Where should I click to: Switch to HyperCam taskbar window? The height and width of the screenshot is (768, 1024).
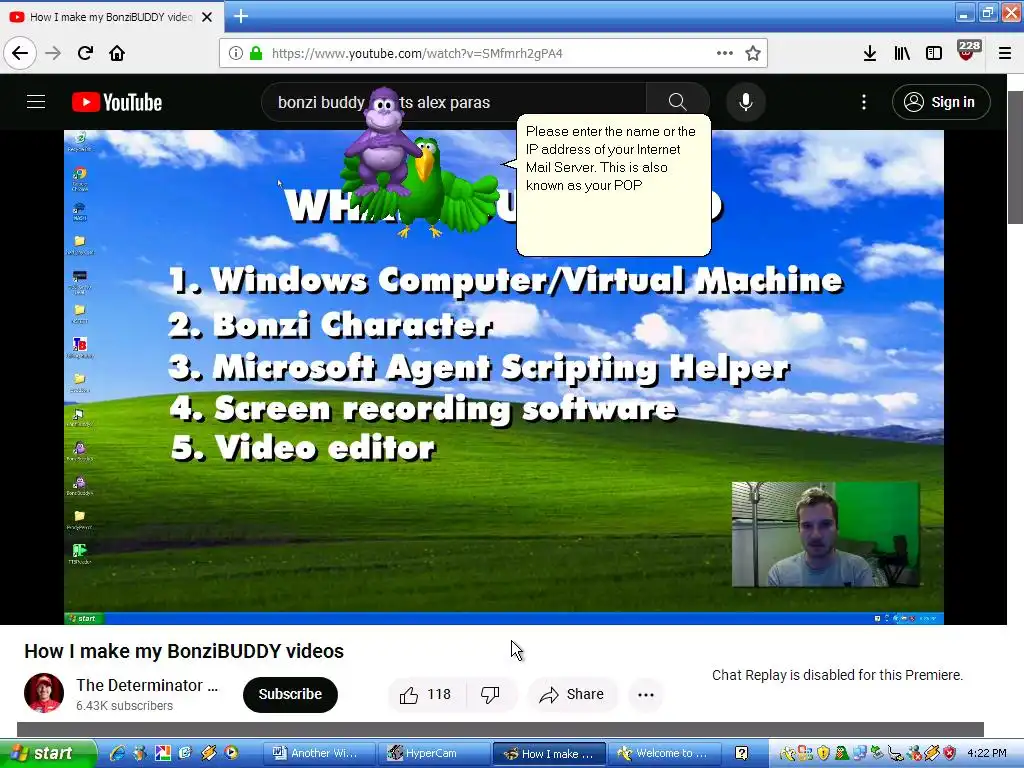435,754
